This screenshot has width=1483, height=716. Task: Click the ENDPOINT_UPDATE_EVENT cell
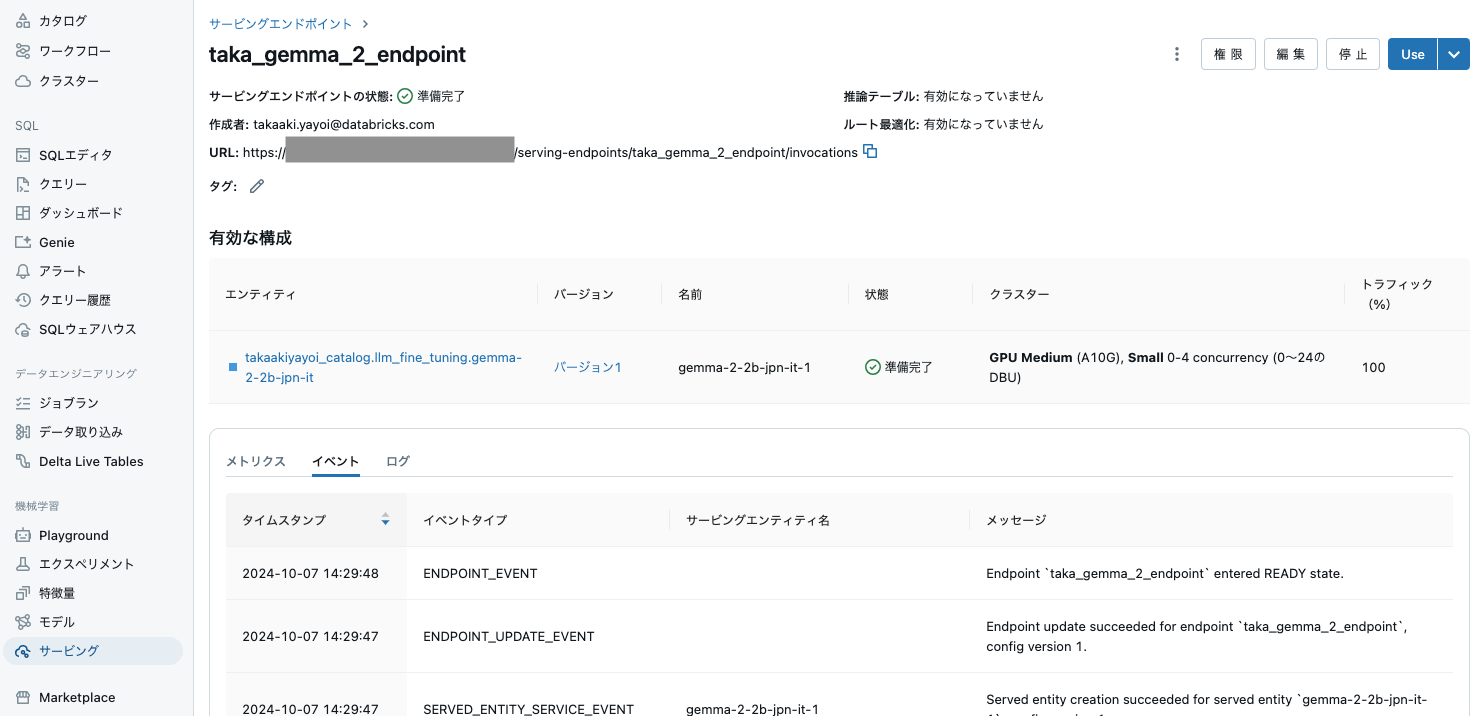(509, 636)
